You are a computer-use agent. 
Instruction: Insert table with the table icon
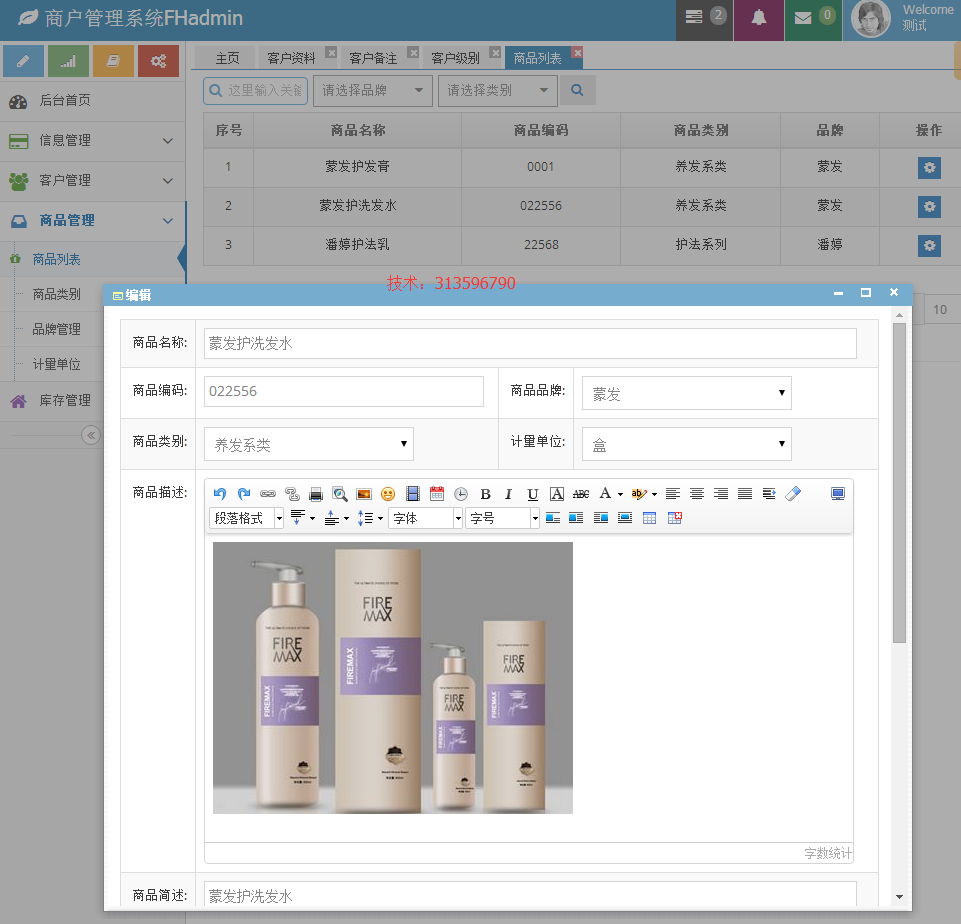click(x=650, y=518)
